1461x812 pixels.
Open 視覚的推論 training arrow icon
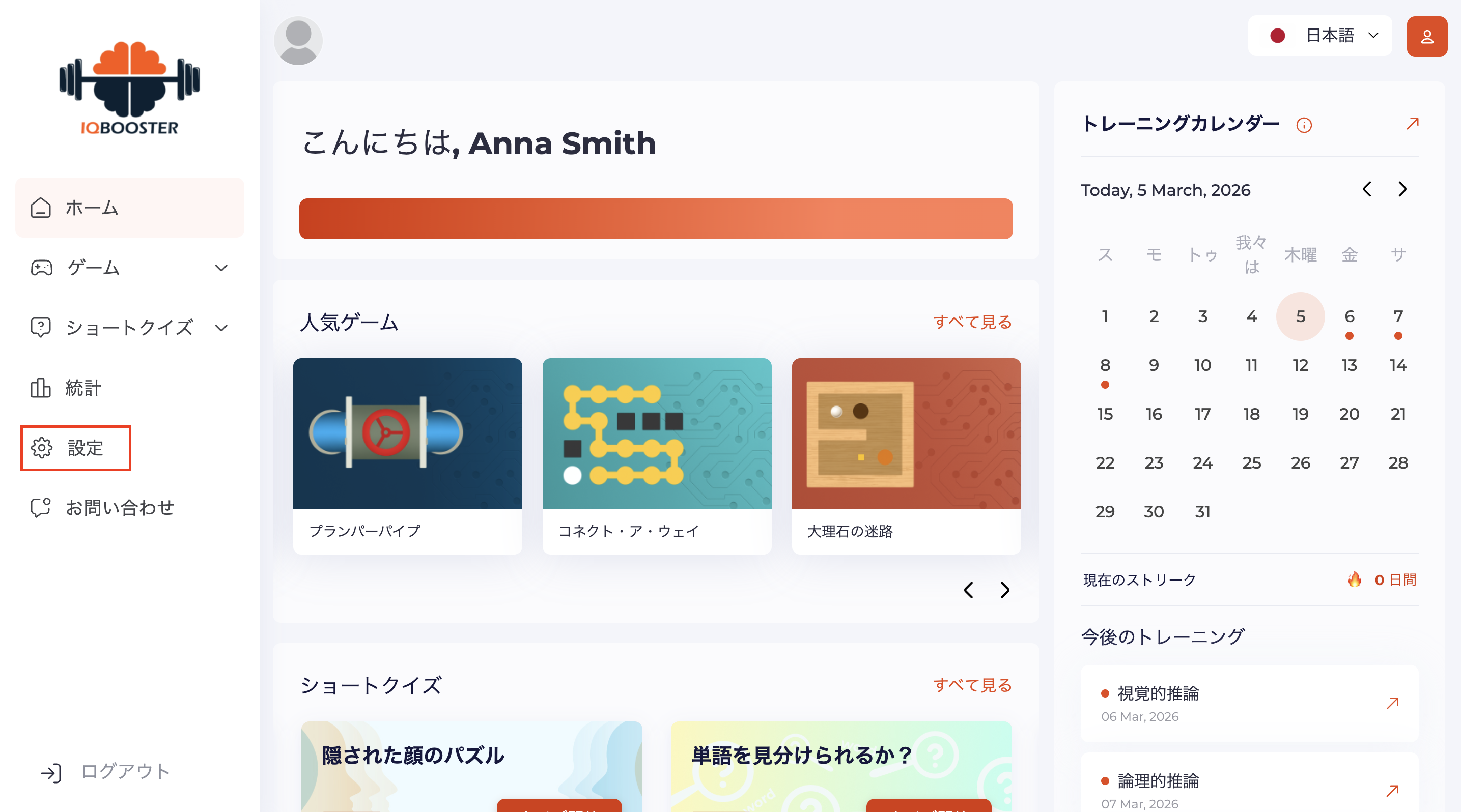[1392, 703]
